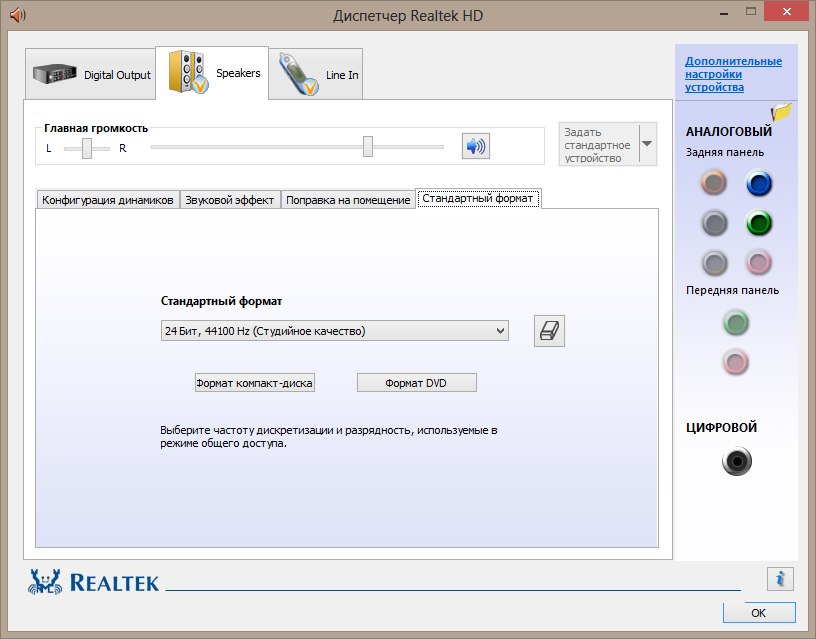Click the lower gray rear panel jack
Screen dimensions: 816x639
point(714,263)
